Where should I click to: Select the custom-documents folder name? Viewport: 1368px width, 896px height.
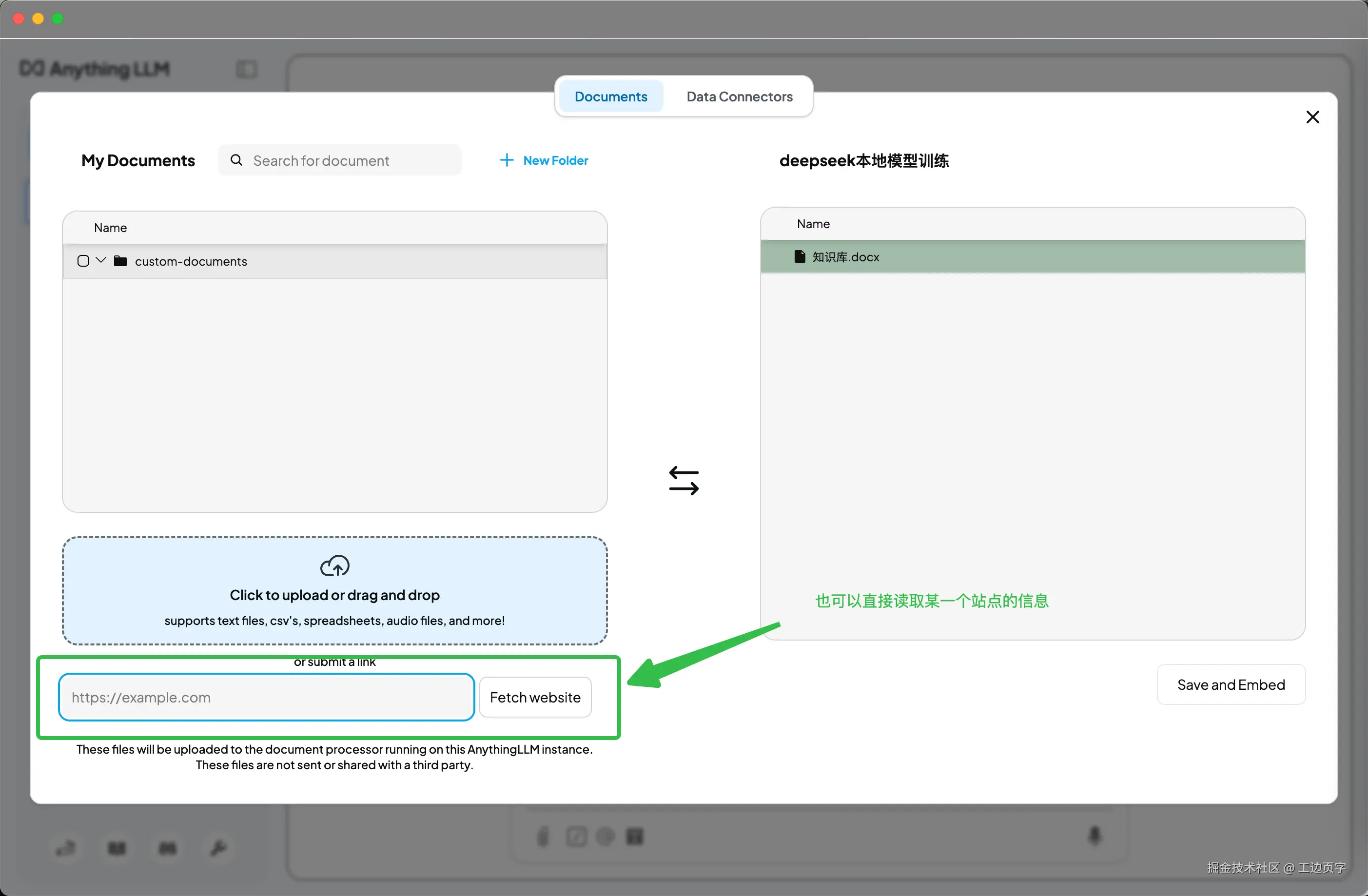click(x=191, y=261)
